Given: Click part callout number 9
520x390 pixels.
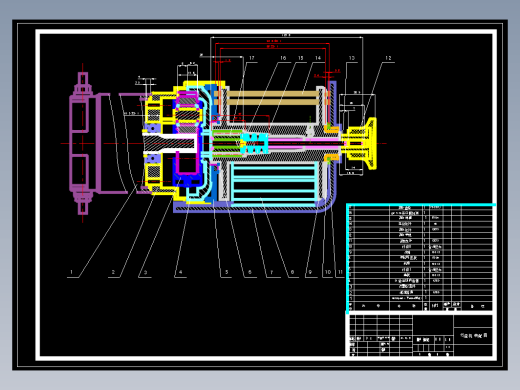Looking at the screenshot, I should click(x=310, y=272).
